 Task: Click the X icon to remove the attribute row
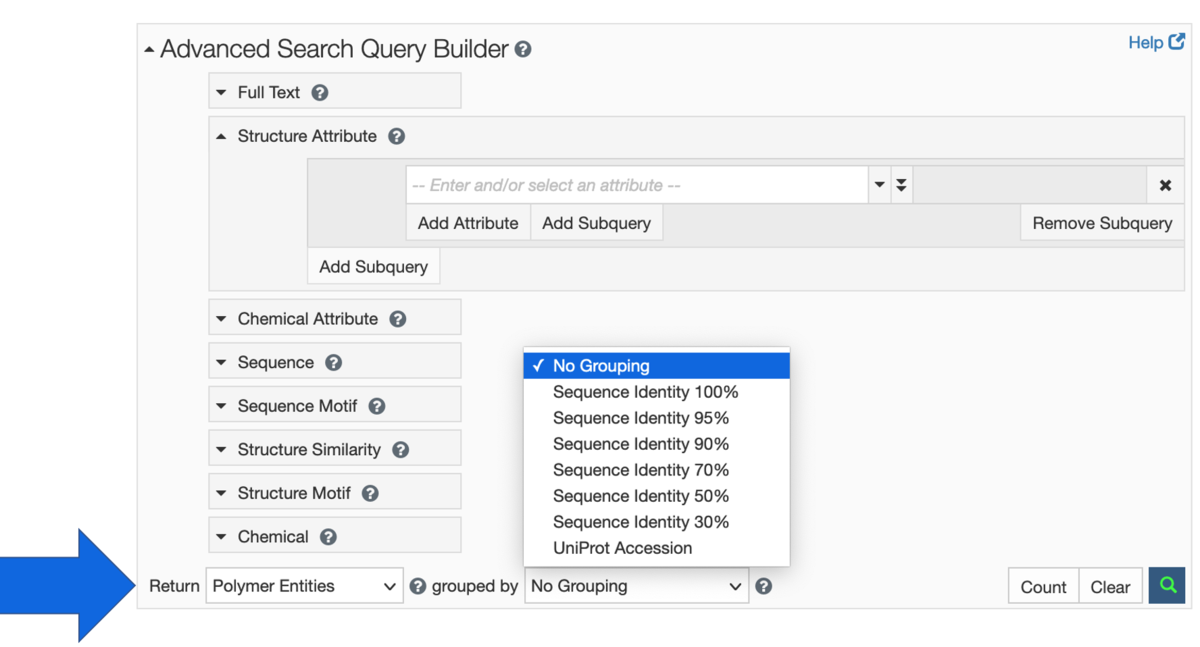tap(1165, 184)
